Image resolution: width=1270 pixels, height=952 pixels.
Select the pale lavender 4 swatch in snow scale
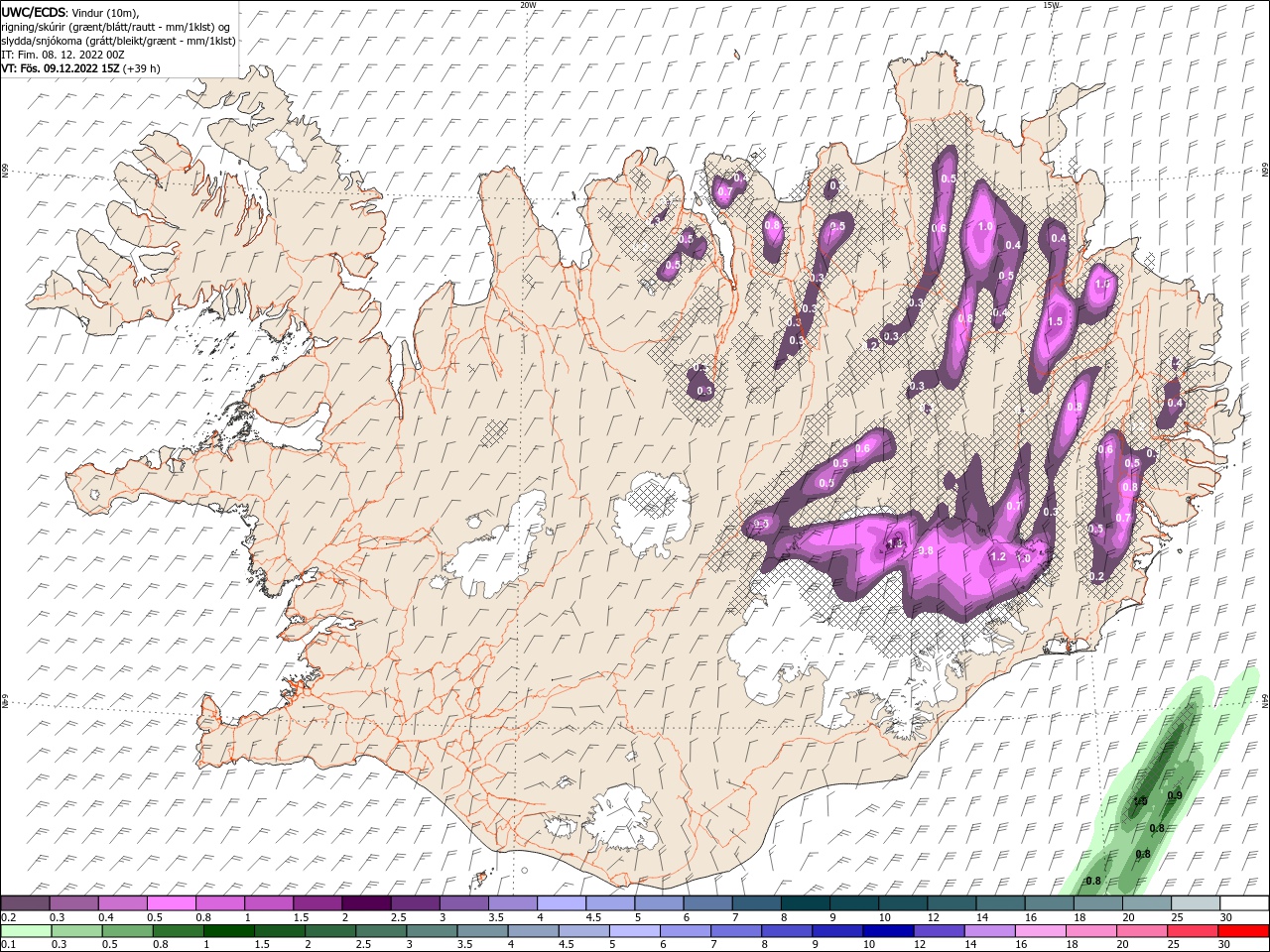[561, 903]
